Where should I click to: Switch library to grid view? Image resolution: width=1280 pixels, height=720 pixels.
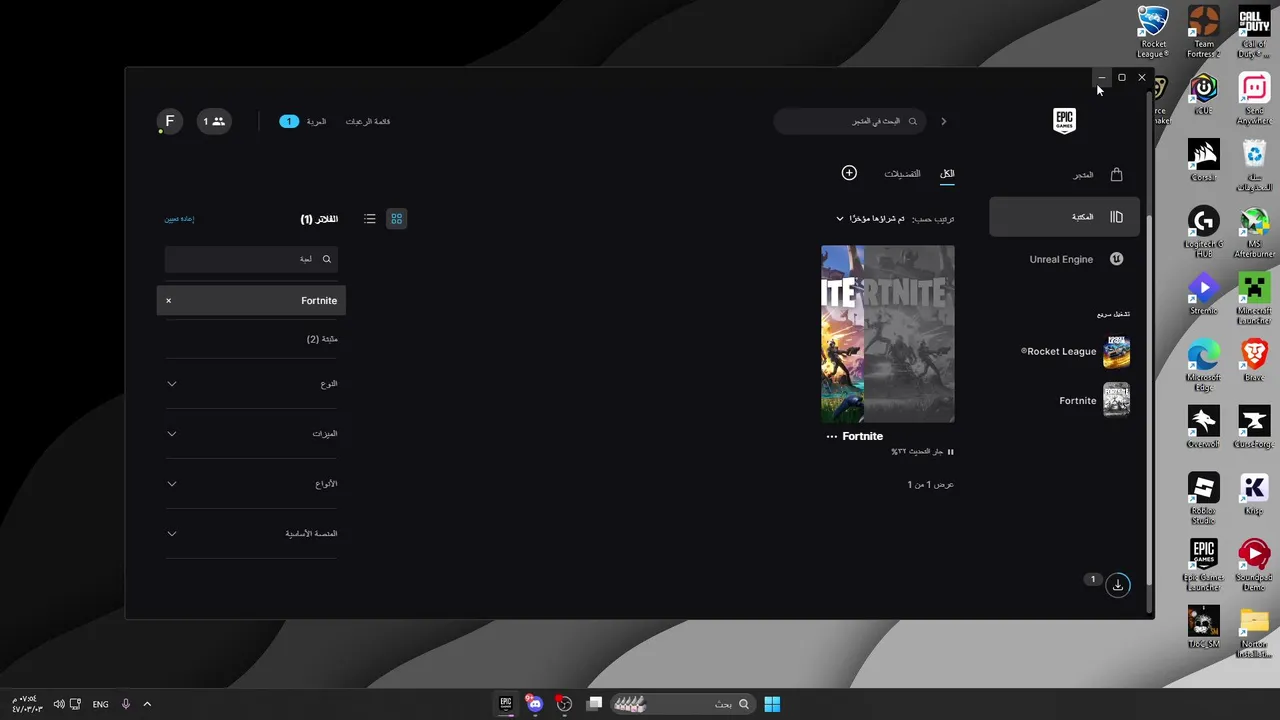pyautogui.click(x=397, y=218)
